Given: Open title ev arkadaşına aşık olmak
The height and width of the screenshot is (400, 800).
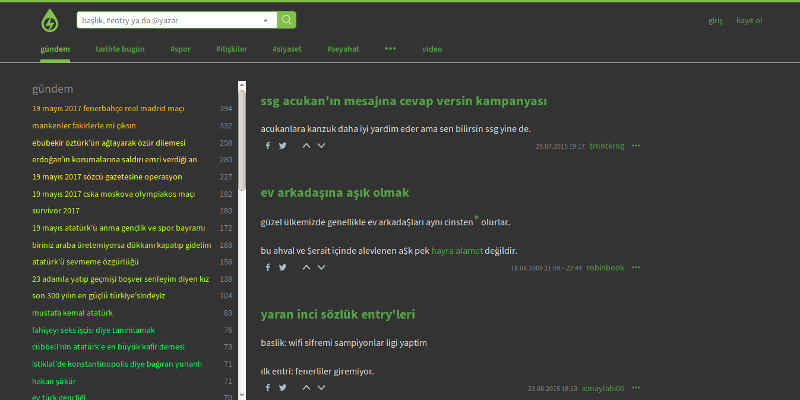Looking at the screenshot, I should click(x=335, y=193).
